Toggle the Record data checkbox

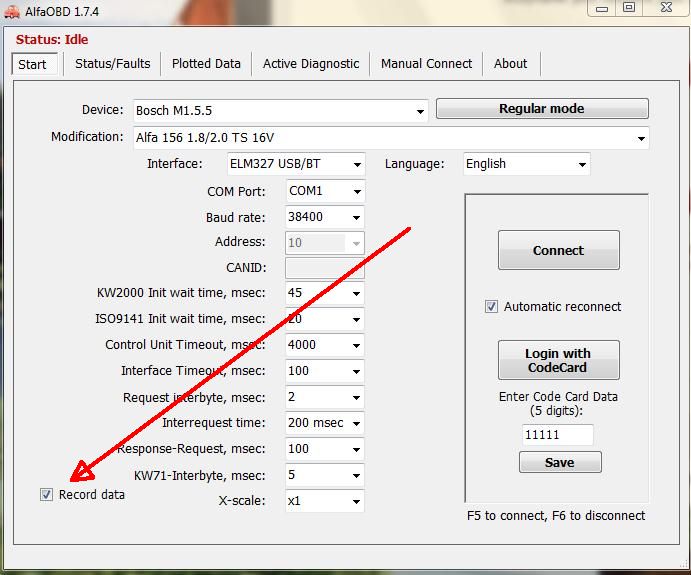(x=46, y=495)
